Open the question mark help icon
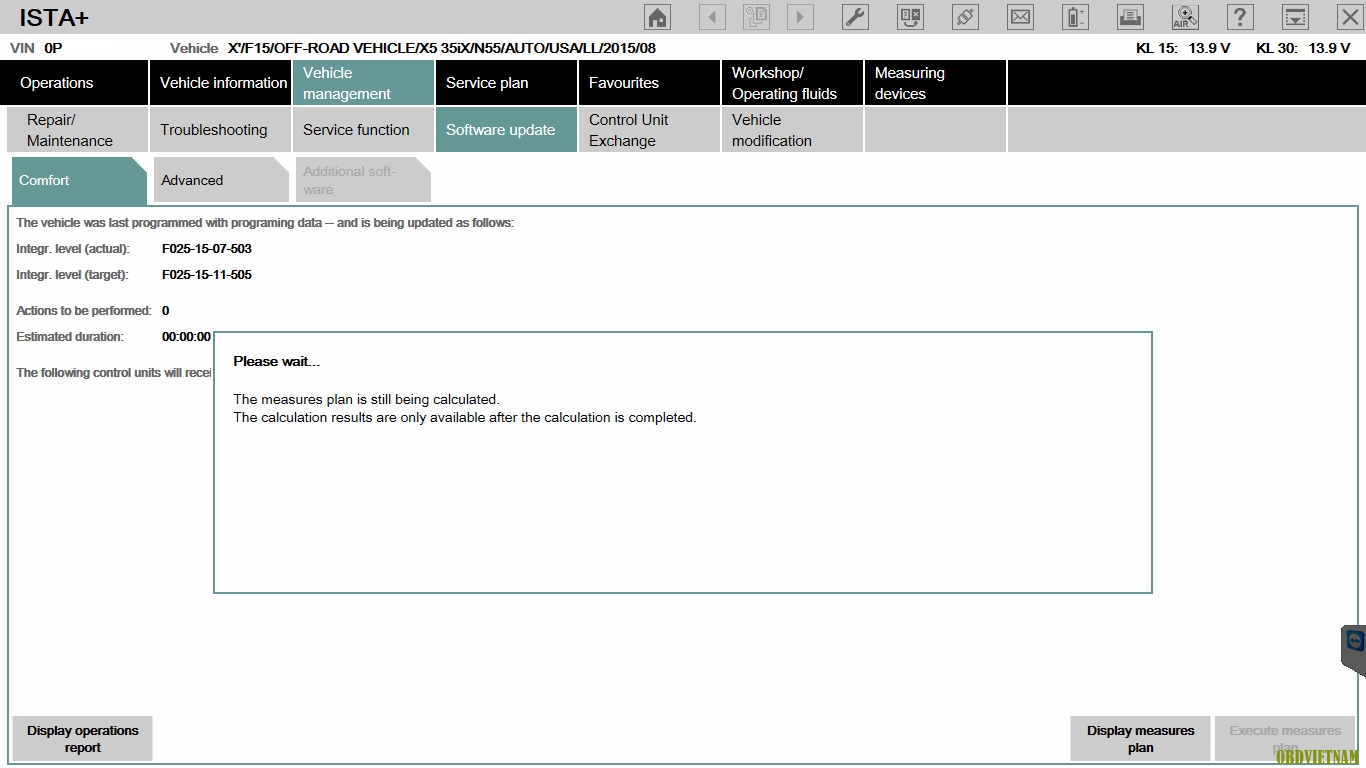Screen dimensions: 1366x768 coord(1240,17)
